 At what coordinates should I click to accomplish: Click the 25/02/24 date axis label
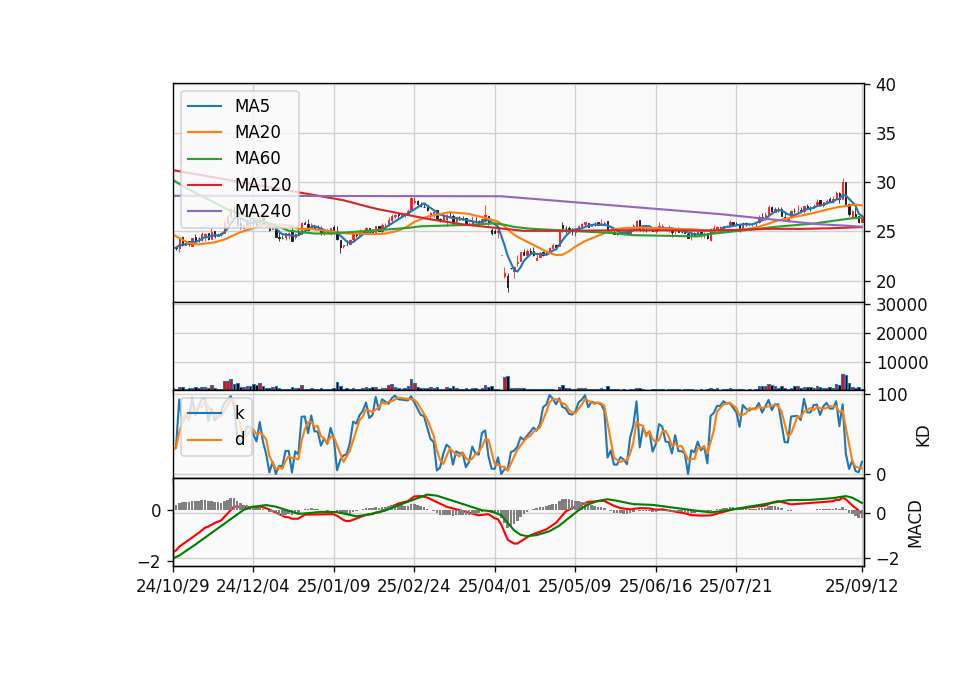coord(414,586)
